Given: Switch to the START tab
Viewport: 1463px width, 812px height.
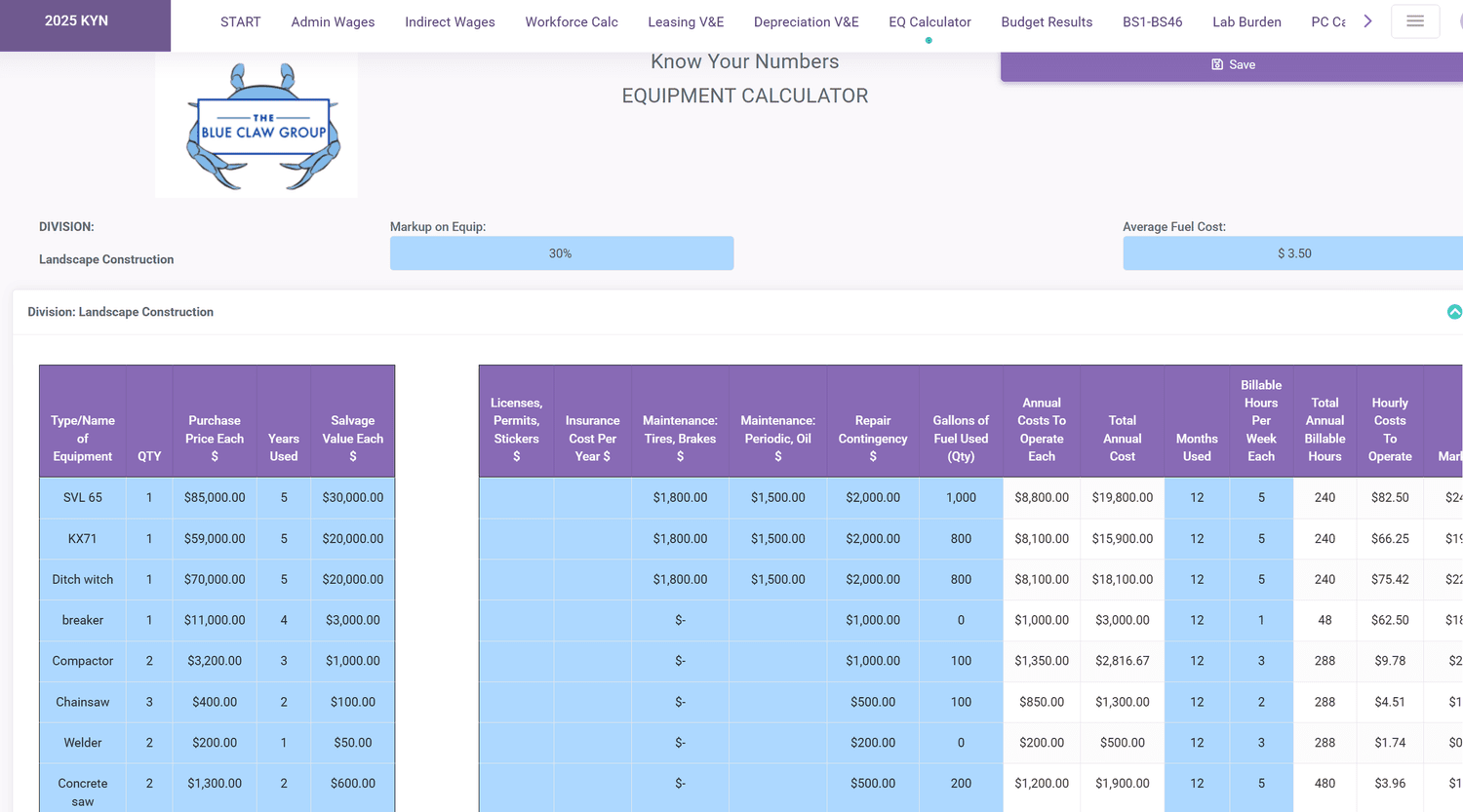Looking at the screenshot, I should (240, 22).
